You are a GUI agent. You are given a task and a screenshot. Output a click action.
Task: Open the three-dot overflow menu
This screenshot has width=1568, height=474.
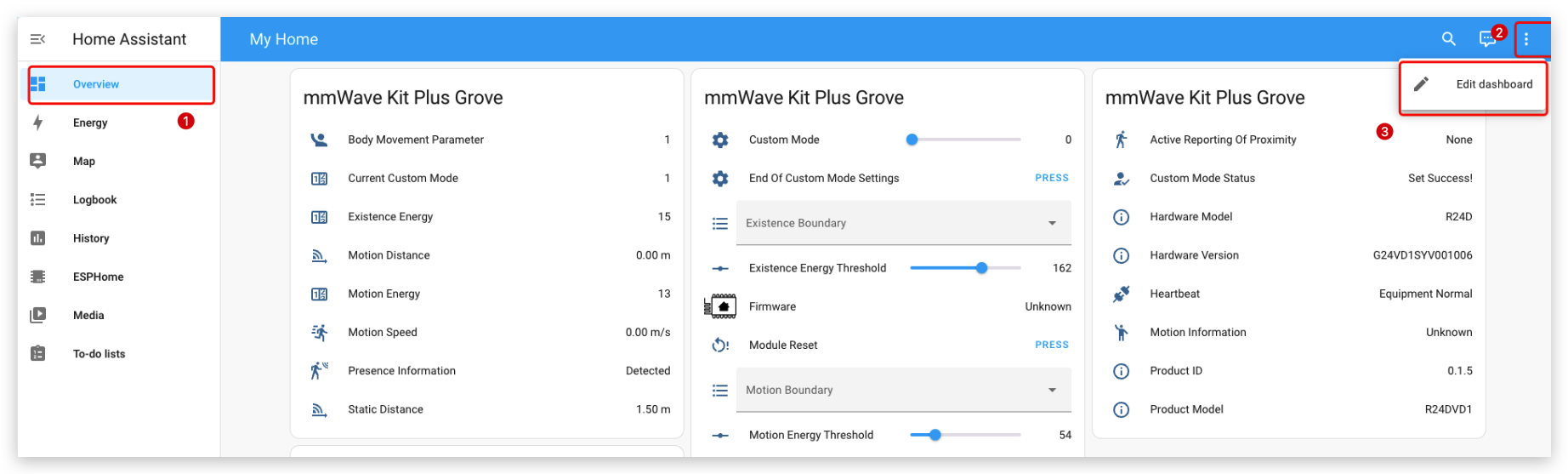(1526, 39)
